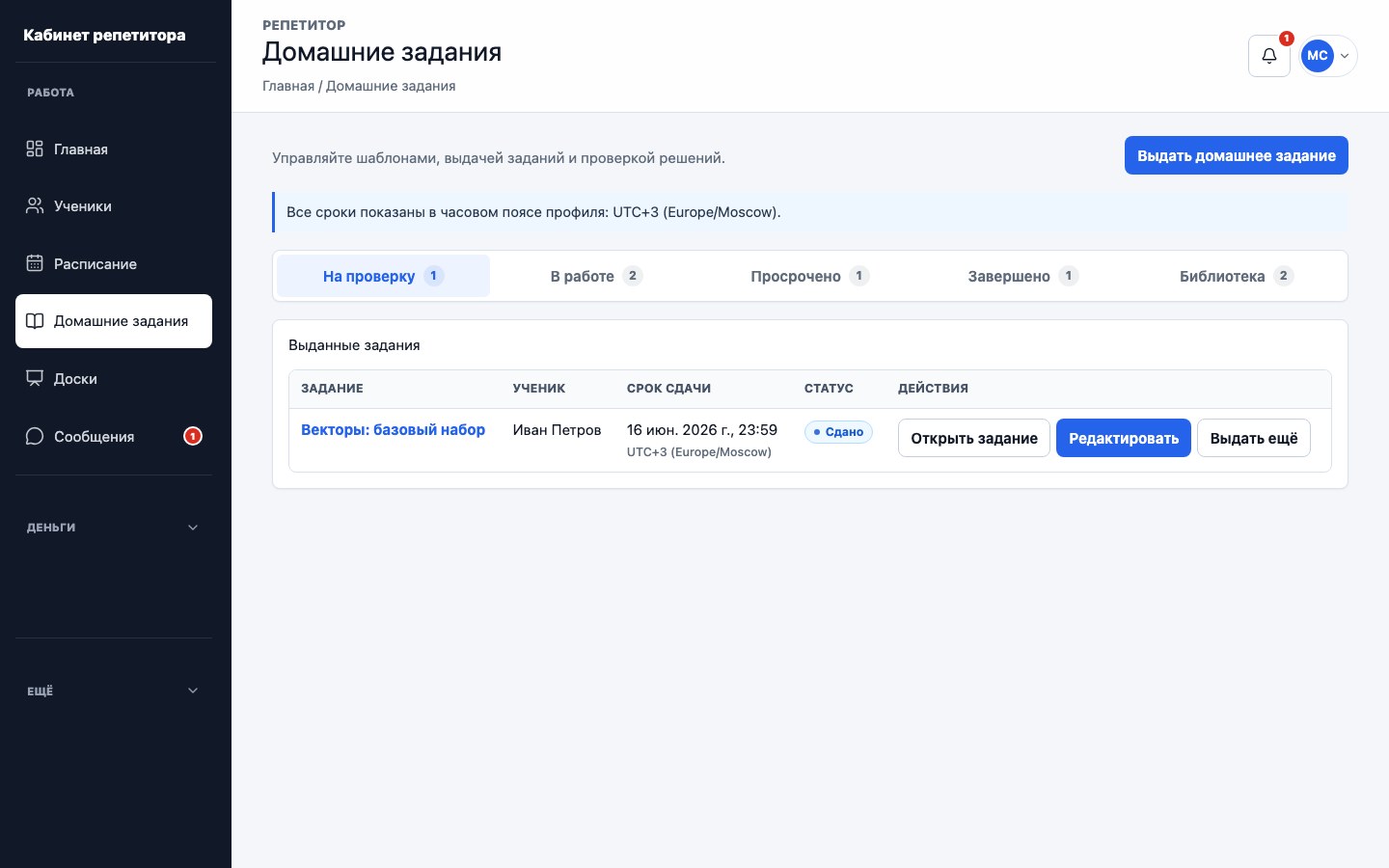Select Домашние задания in the sidebar
This screenshot has height=868, width=1389.
click(114, 321)
